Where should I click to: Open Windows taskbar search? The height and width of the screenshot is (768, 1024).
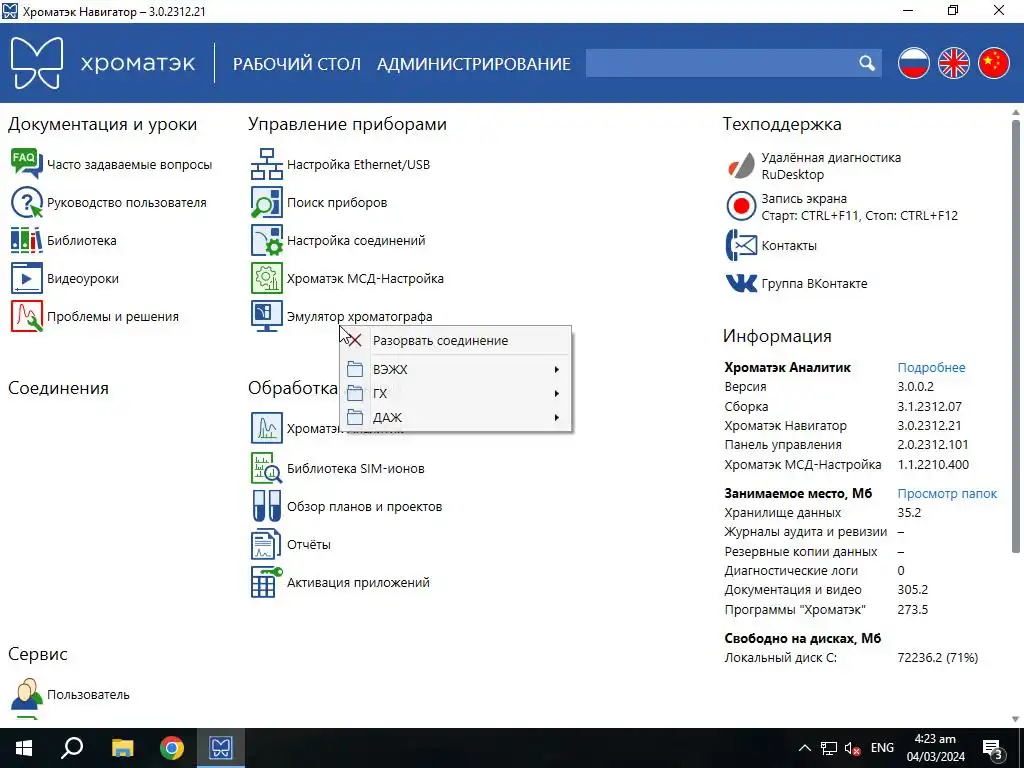[72, 748]
